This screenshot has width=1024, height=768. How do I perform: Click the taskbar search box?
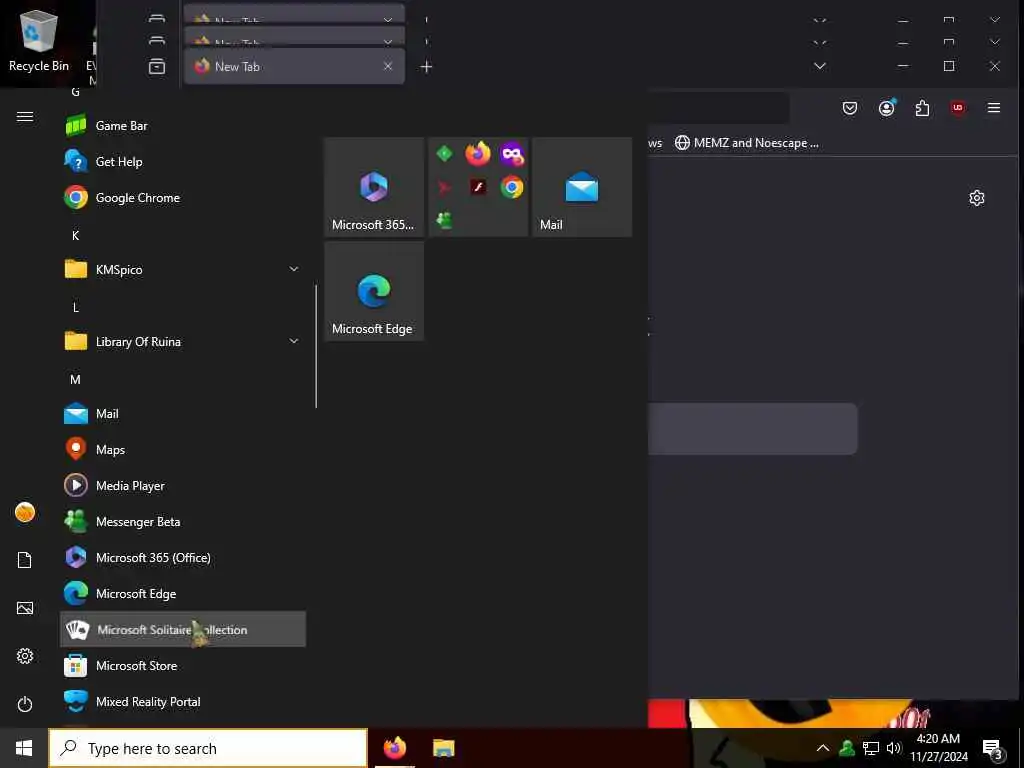pos(208,748)
